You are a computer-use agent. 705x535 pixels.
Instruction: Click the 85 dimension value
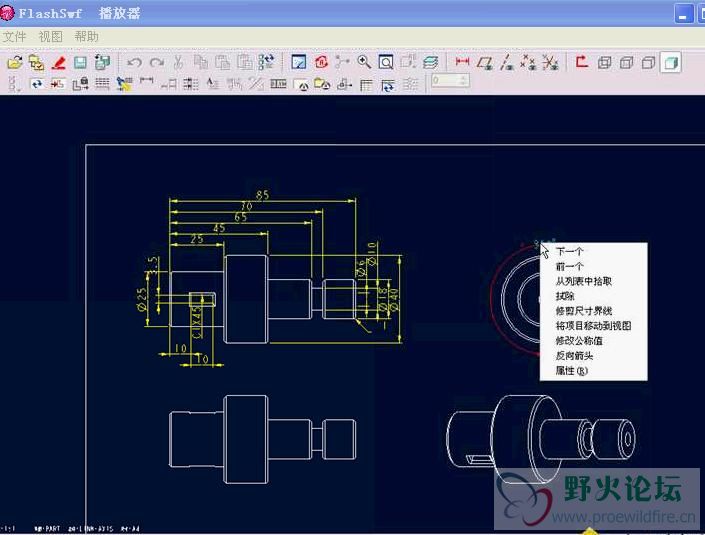[263, 195]
